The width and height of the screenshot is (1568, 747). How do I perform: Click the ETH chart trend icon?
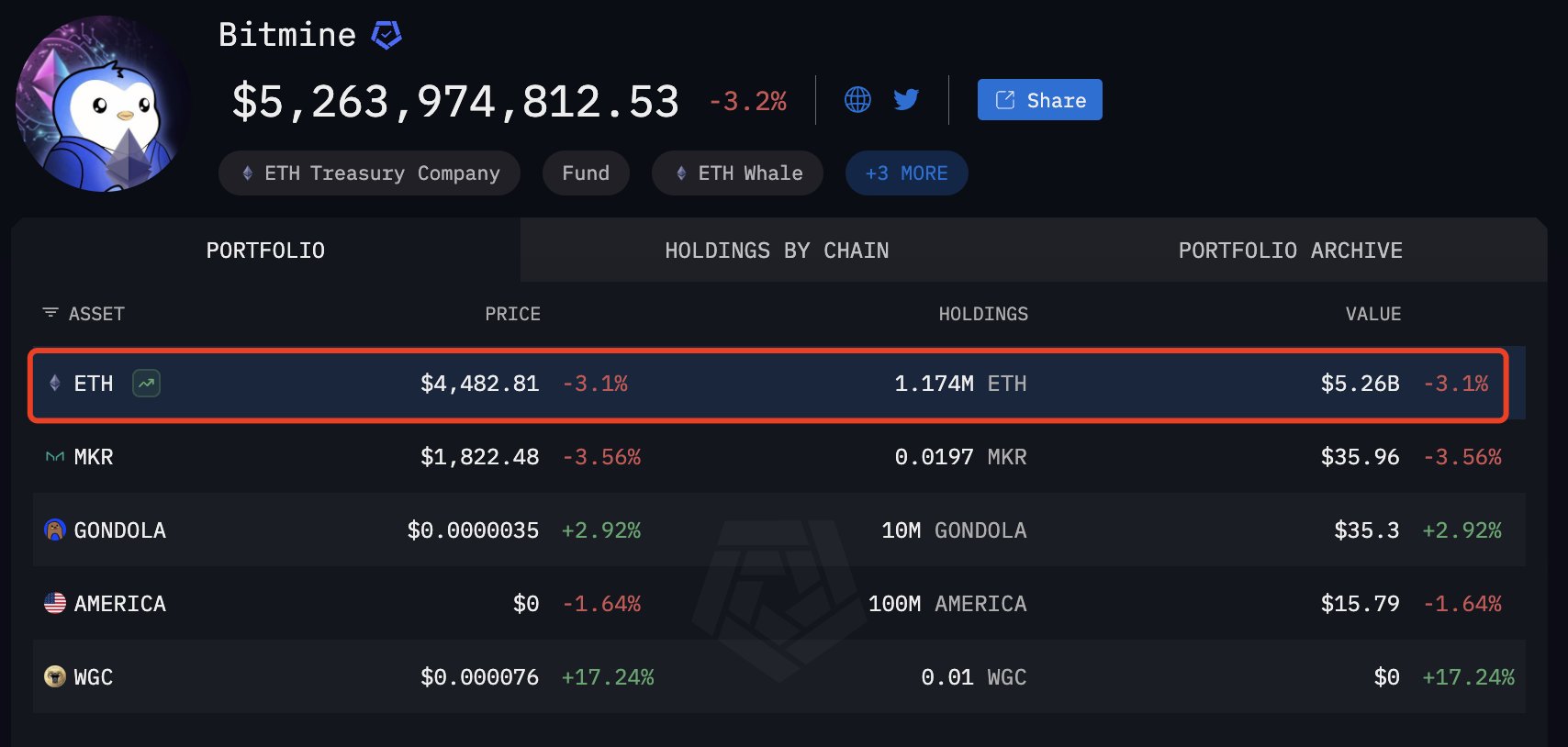146,383
